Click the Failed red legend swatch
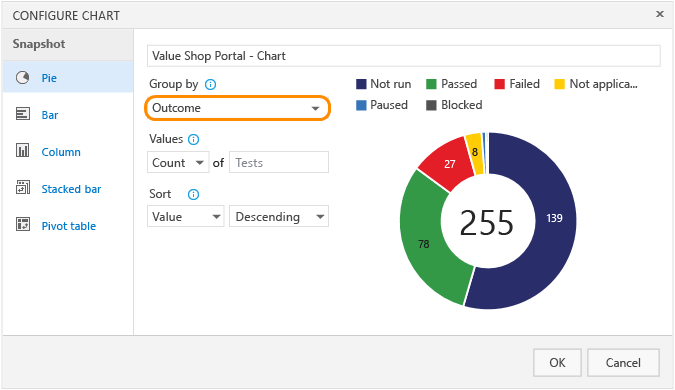 499,84
